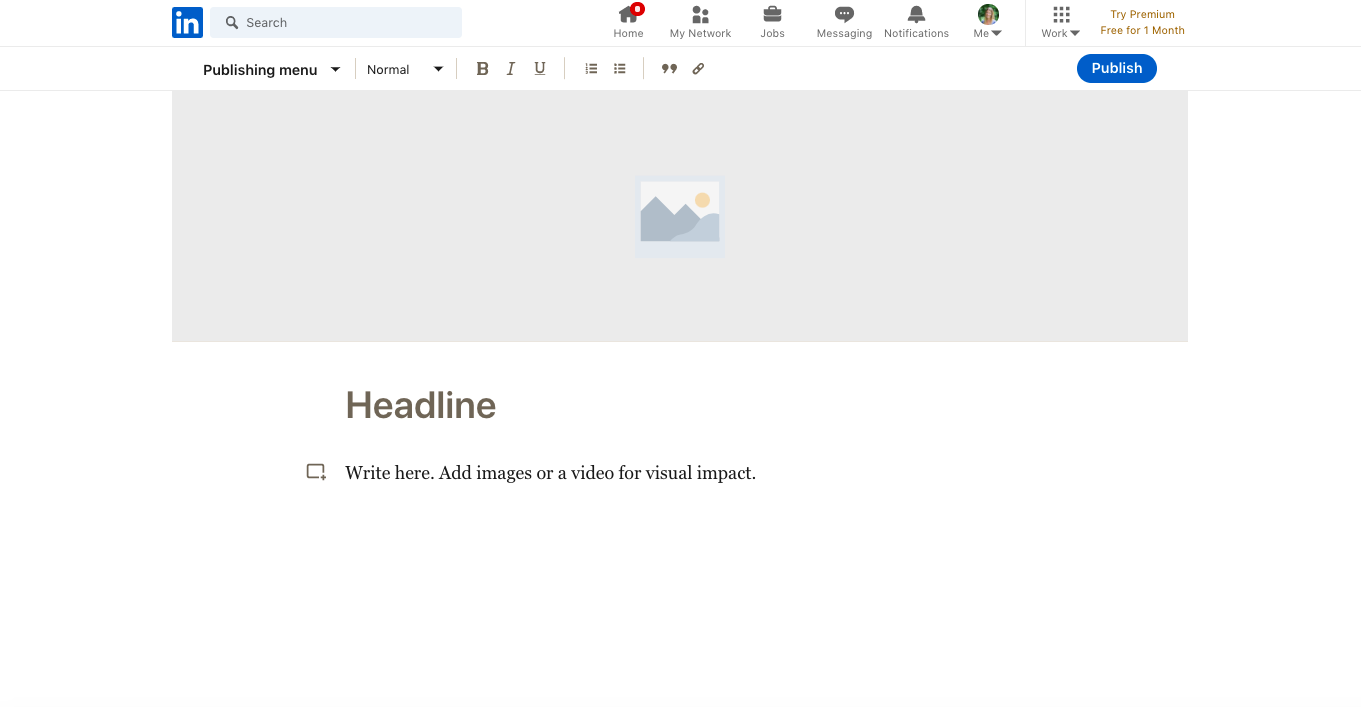Apply block quote formatting
The image size is (1361, 707).
click(669, 69)
